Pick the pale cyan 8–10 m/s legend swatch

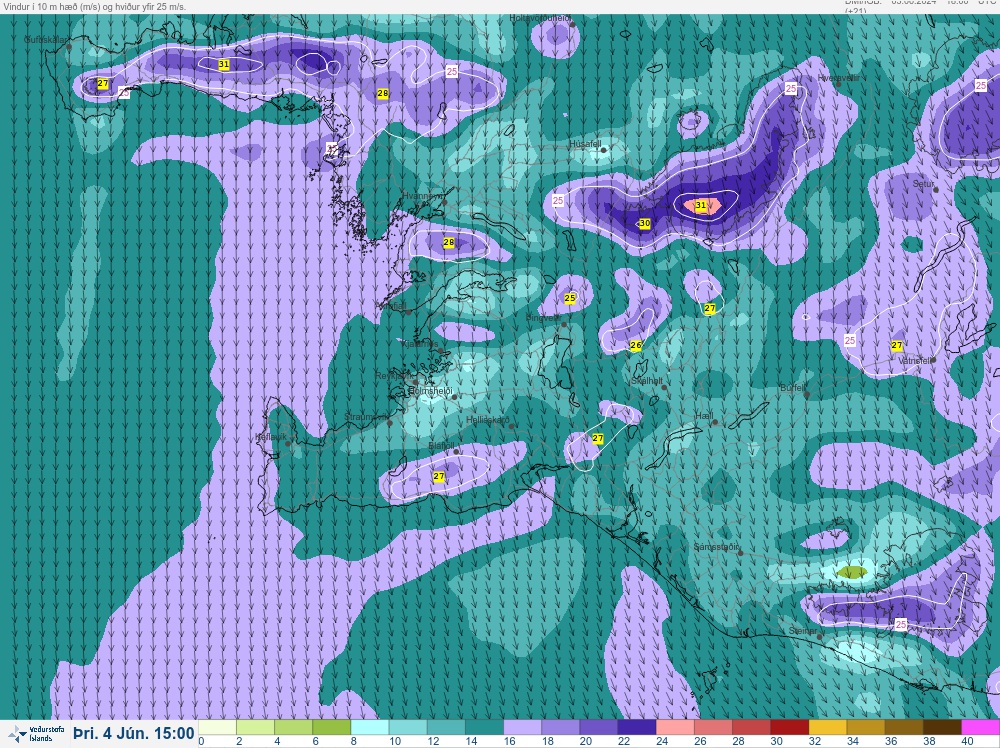pyautogui.click(x=370, y=728)
